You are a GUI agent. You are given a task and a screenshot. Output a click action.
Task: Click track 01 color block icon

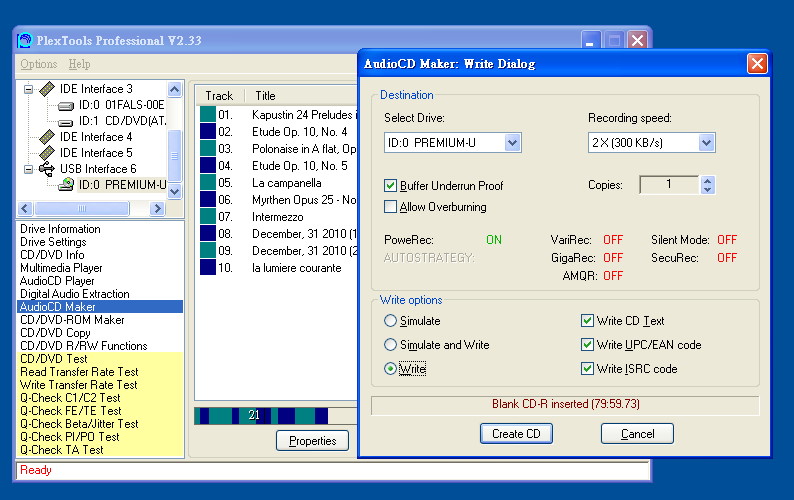click(x=208, y=114)
